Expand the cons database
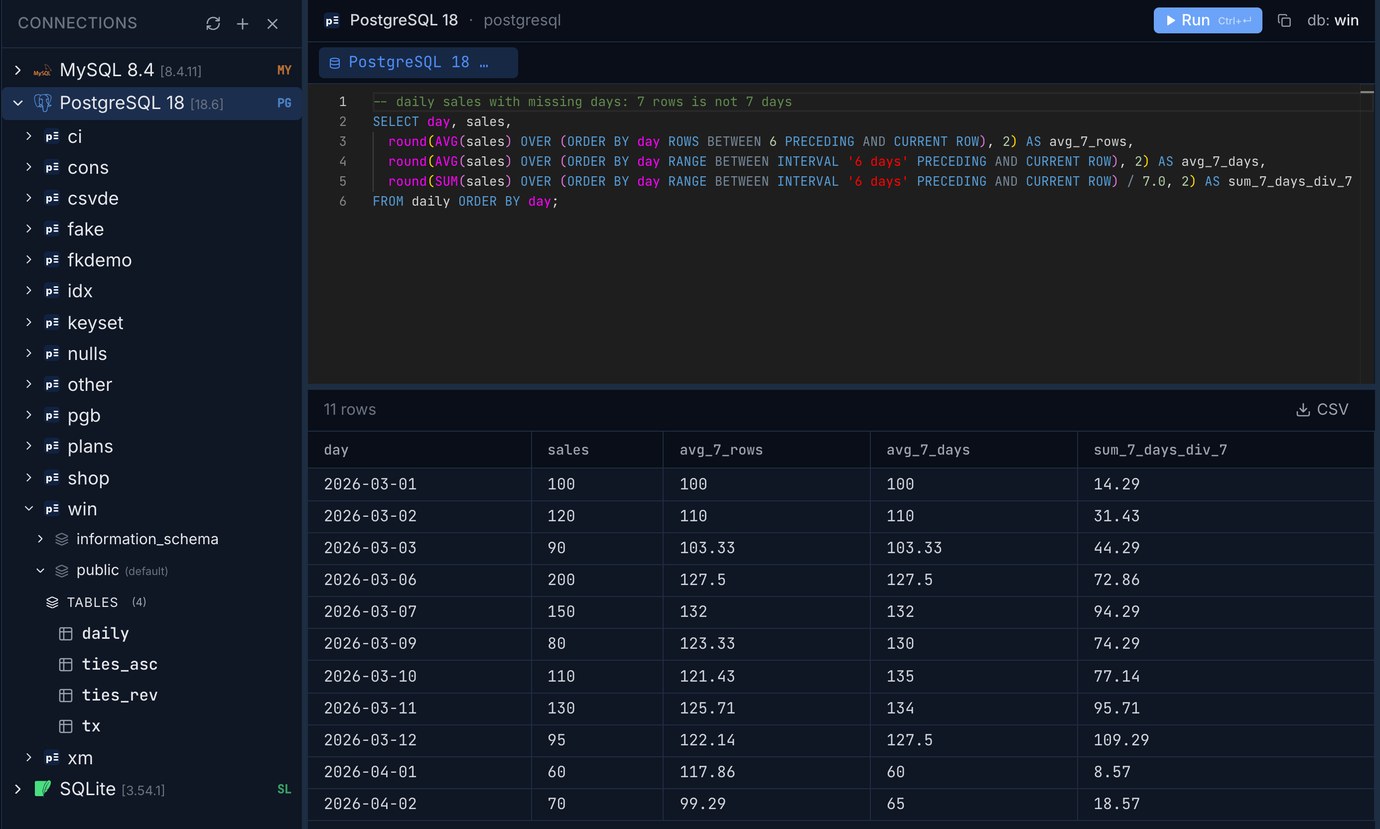Viewport: 1380px width, 829px height. point(29,167)
